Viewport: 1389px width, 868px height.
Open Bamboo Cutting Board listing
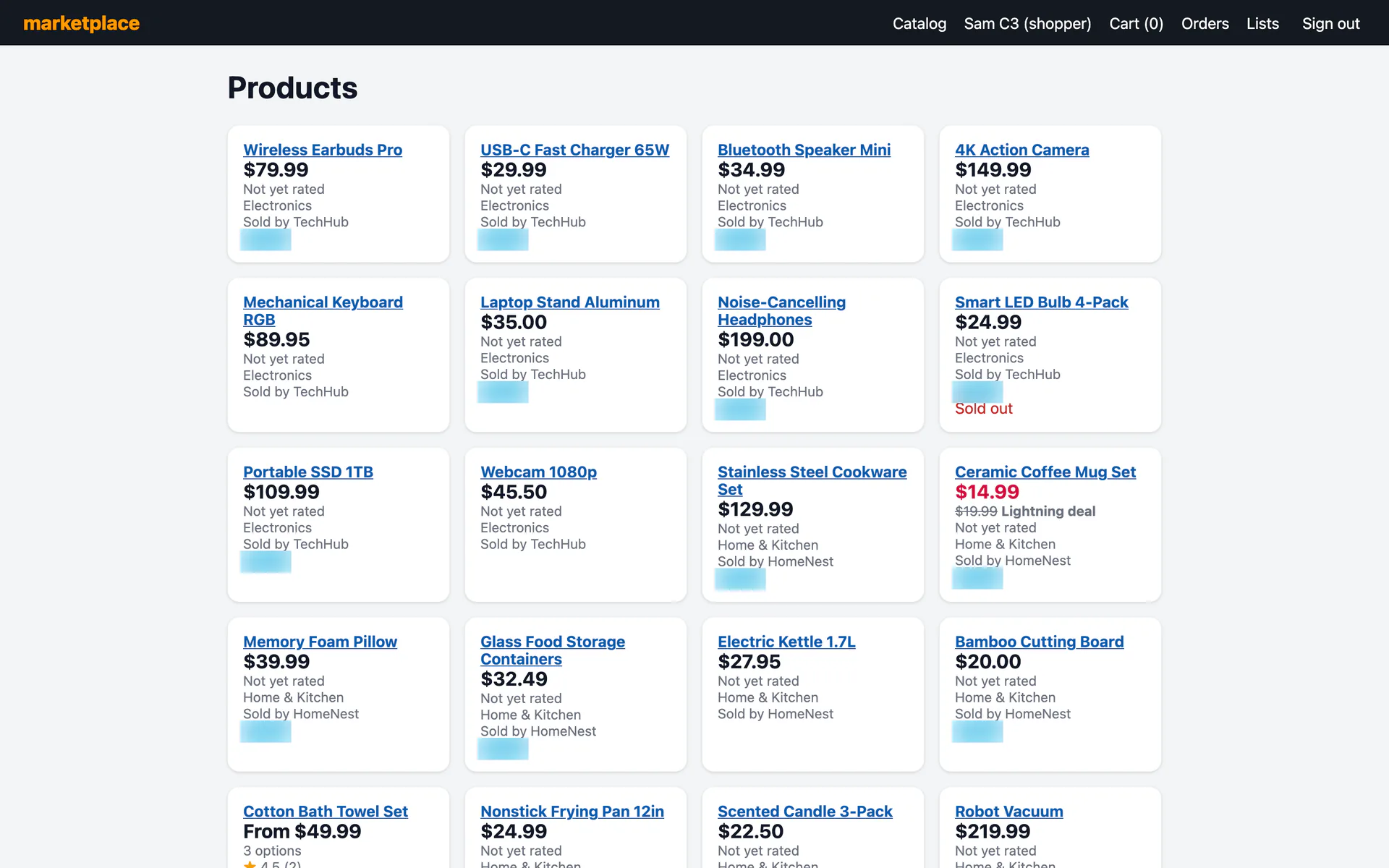coord(1039,642)
